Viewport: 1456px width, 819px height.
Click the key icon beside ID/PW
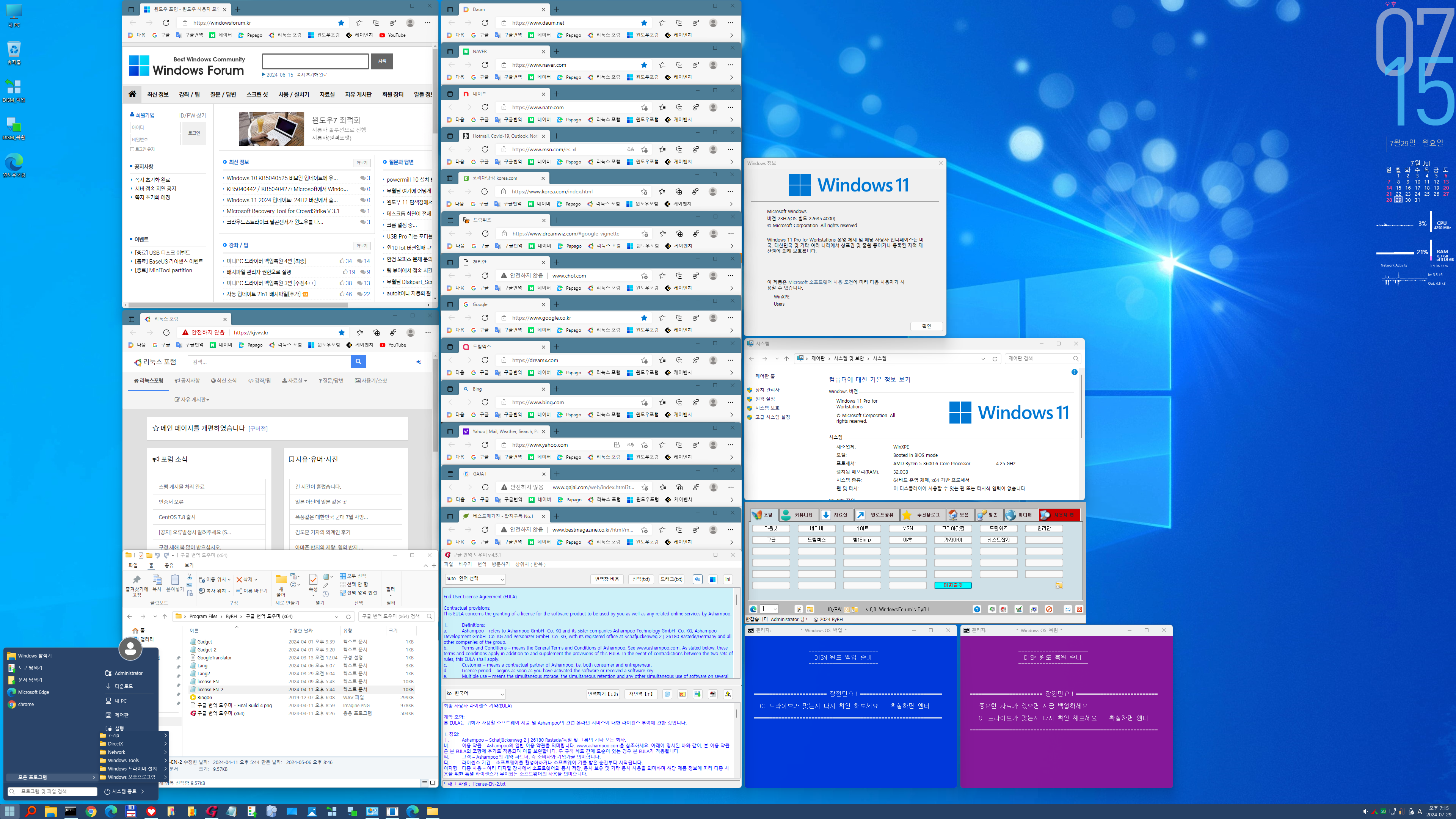pyautogui.click(x=847, y=609)
